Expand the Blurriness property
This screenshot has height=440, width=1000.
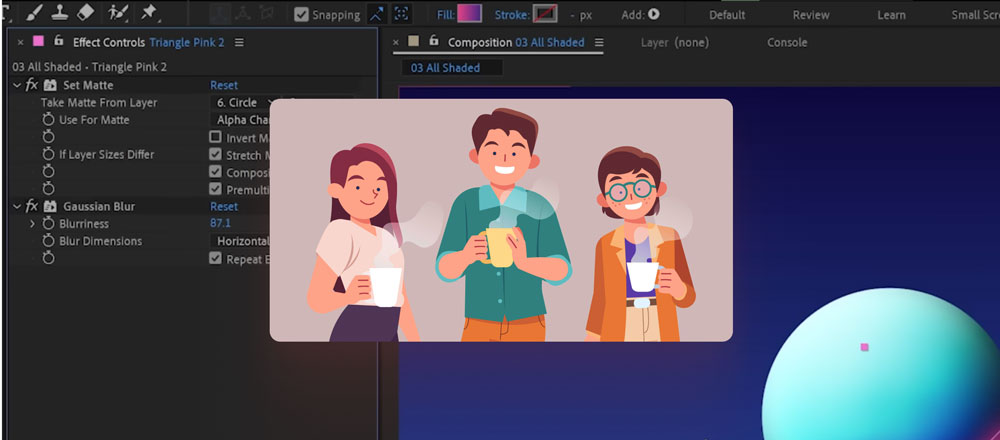pos(32,224)
